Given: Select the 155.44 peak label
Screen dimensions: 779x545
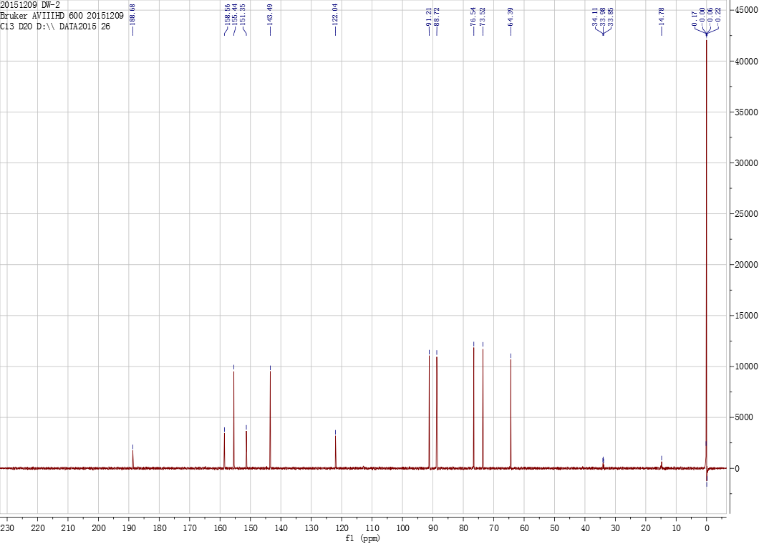Looking at the screenshot, I should click(x=235, y=14).
